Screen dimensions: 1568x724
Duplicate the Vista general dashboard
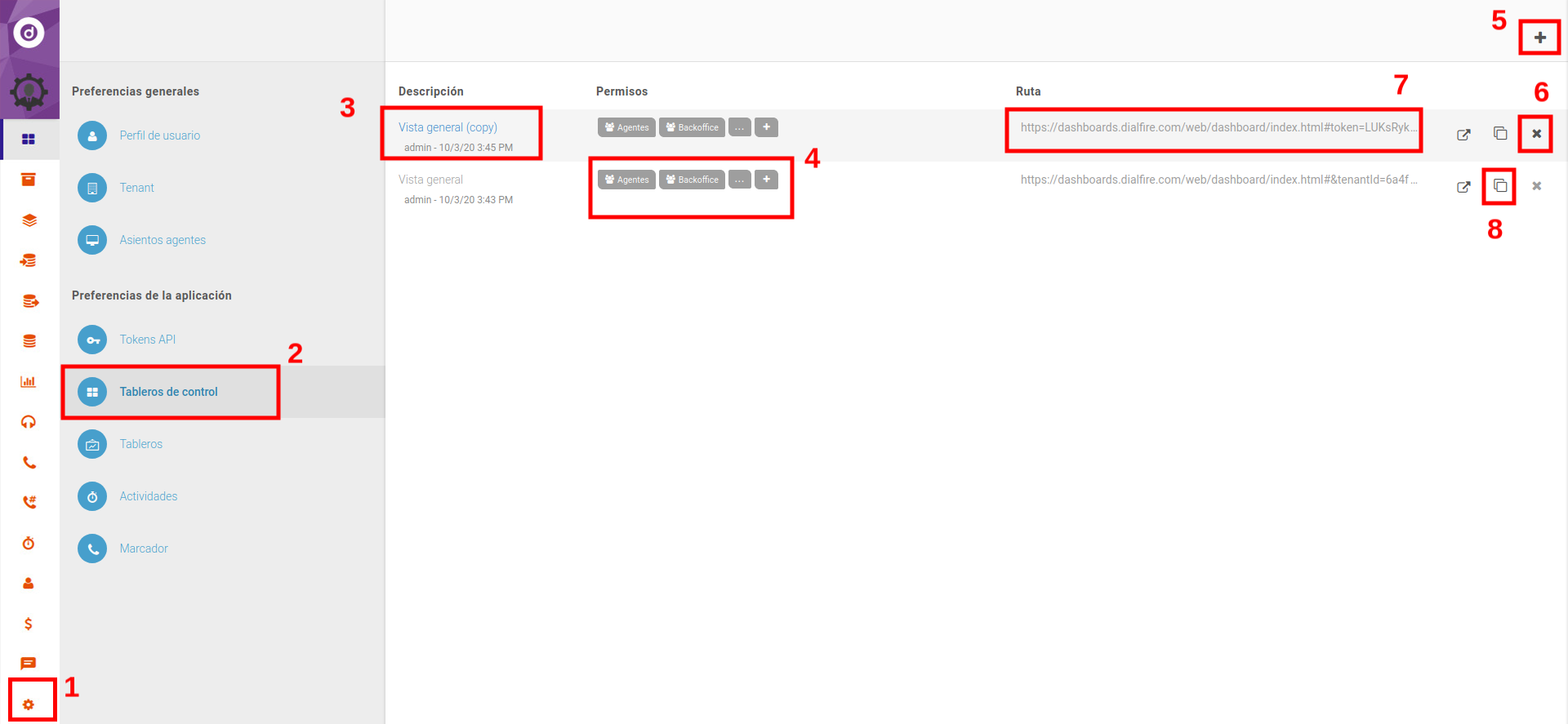coord(1500,186)
